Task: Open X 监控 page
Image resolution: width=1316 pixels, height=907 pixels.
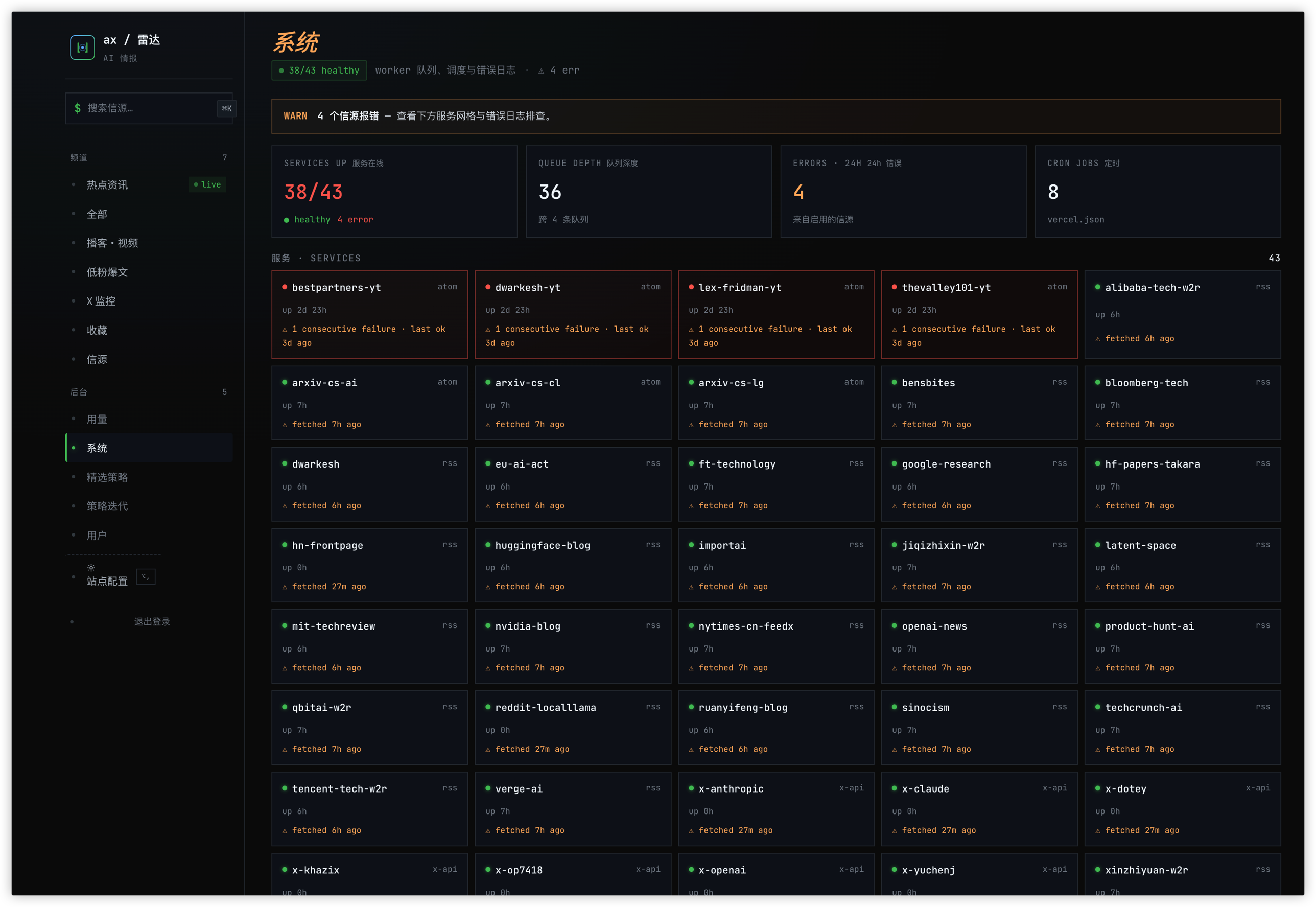Action: point(149,301)
